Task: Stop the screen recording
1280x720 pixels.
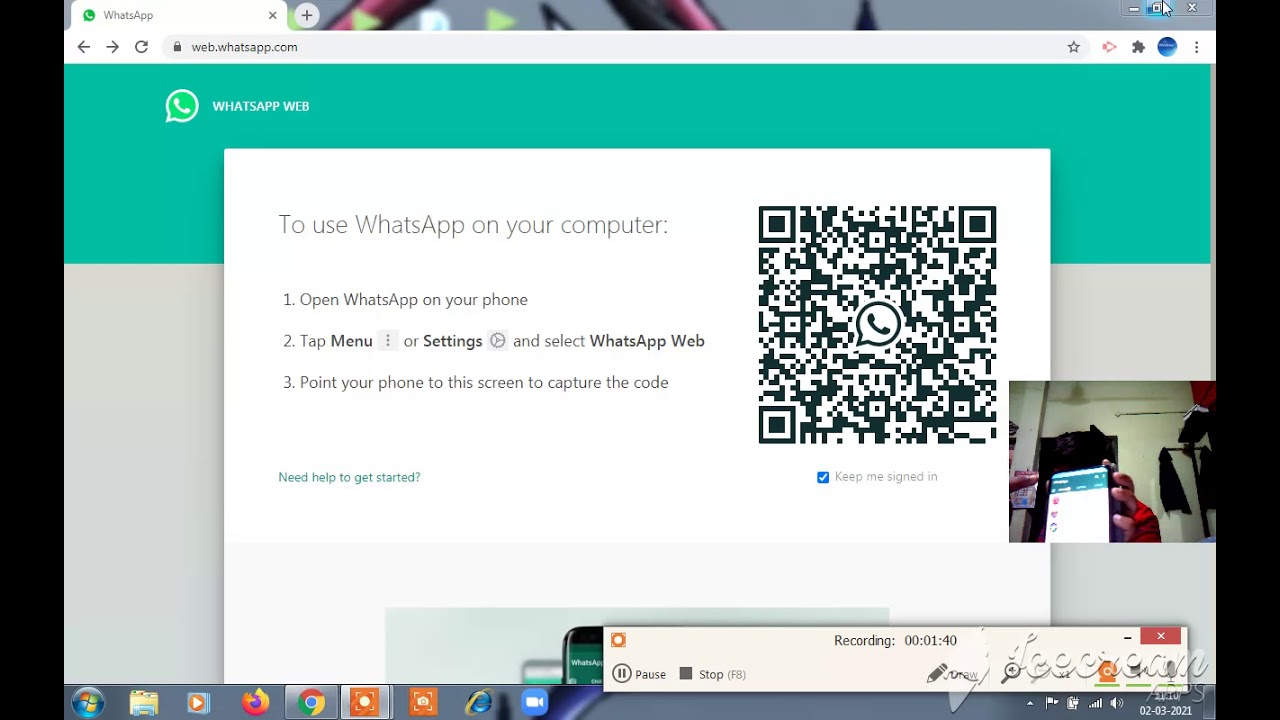Action: tap(712, 674)
